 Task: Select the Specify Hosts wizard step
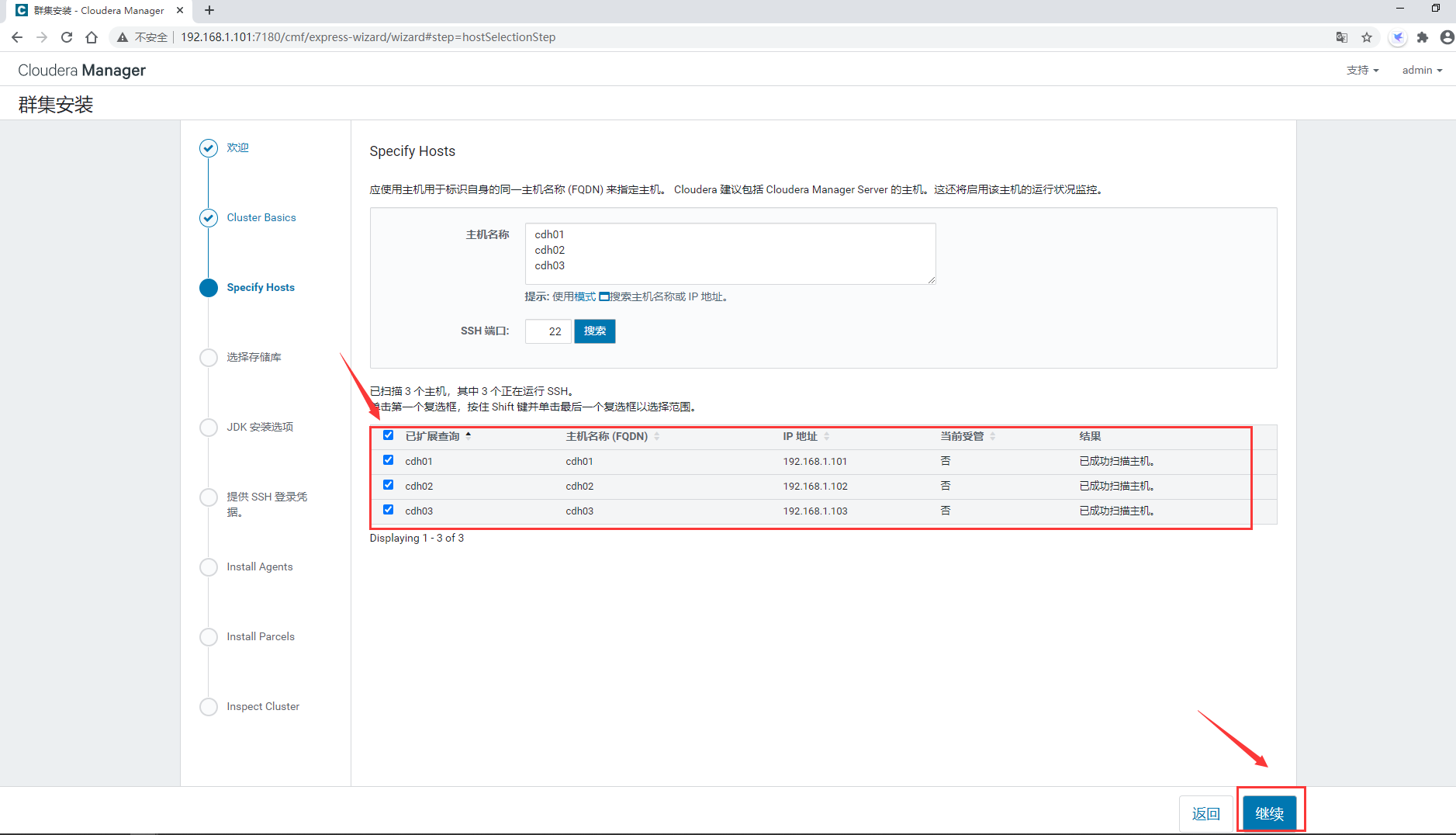coord(261,287)
